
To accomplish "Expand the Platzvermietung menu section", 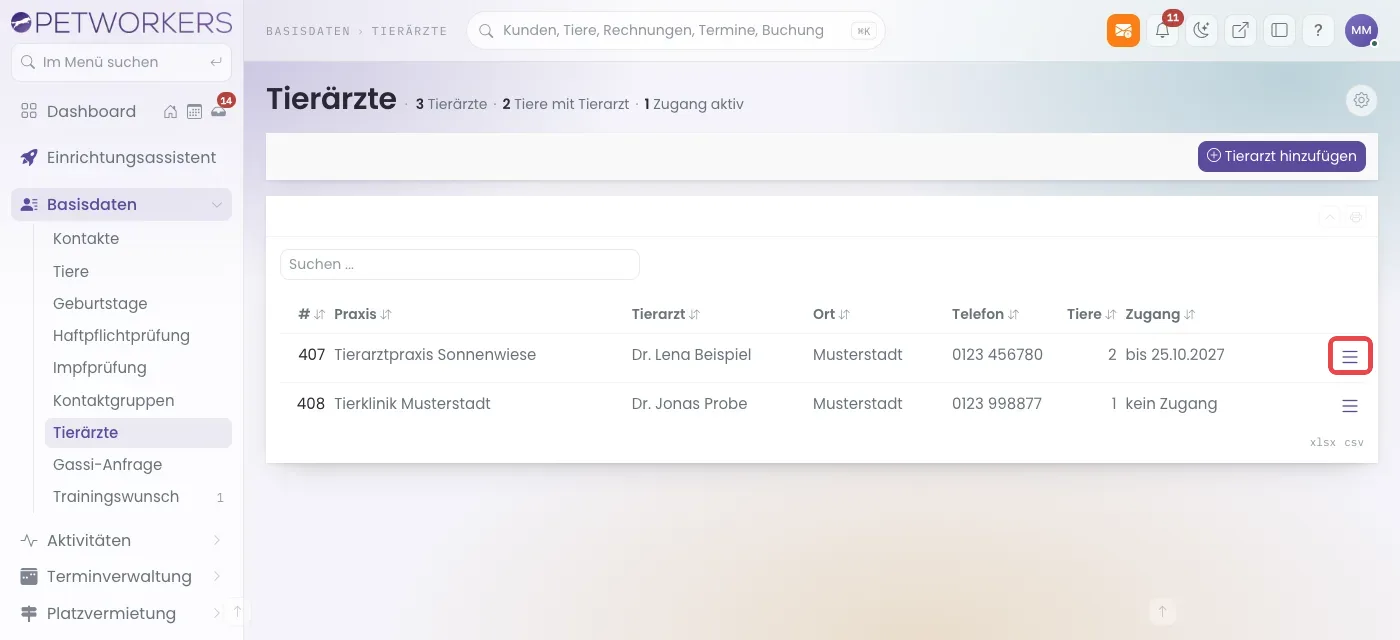I will pos(121,613).
